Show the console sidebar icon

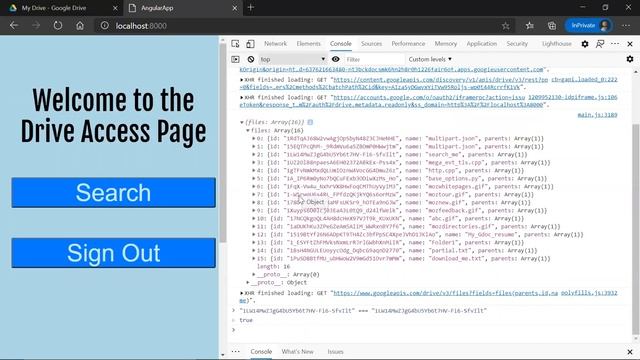click(236, 59)
